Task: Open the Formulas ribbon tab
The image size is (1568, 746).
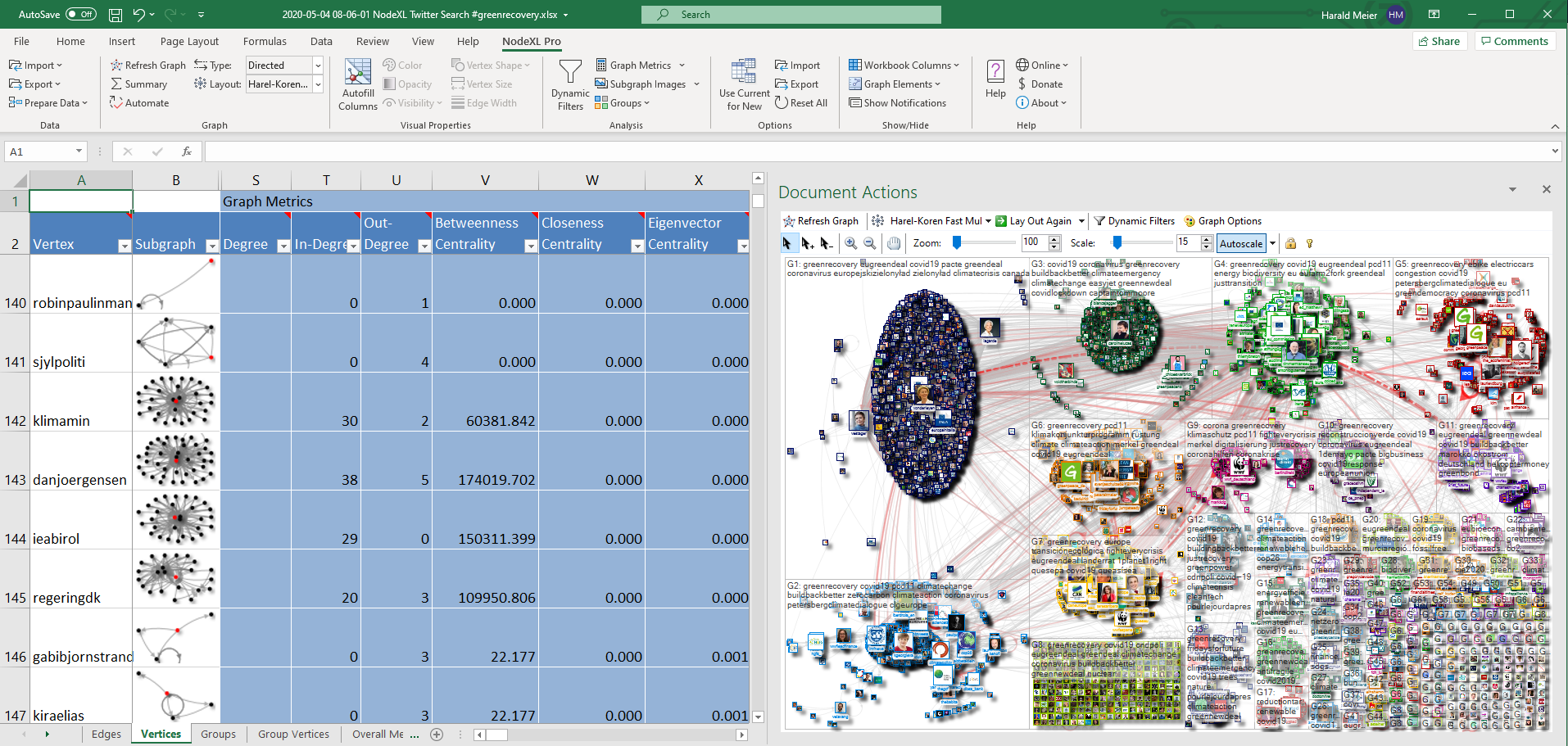Action: coord(265,42)
